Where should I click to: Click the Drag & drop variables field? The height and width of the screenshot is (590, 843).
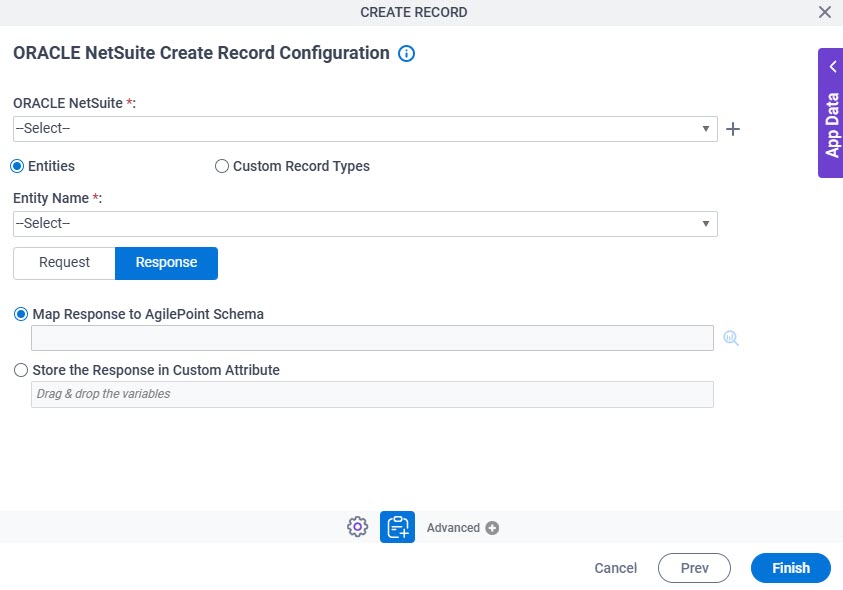372,394
